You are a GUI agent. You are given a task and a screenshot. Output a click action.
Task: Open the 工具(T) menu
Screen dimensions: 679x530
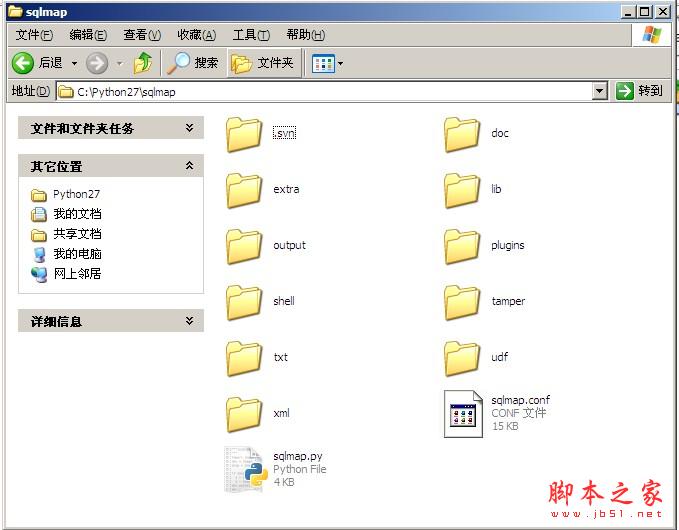251,35
